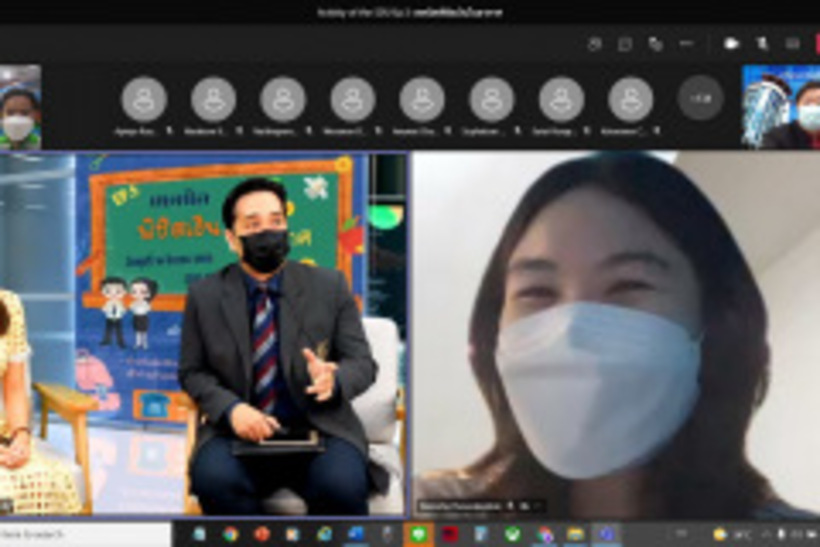Viewport: 820px width, 547px height.
Task: Click the masked participant thumbnail at top left
Action: [x=20, y=107]
